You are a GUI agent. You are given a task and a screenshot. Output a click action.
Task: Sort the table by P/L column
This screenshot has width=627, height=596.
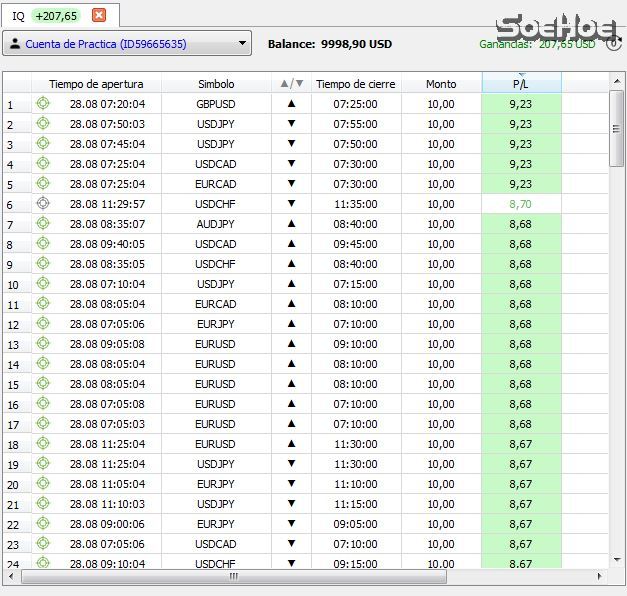coord(520,84)
